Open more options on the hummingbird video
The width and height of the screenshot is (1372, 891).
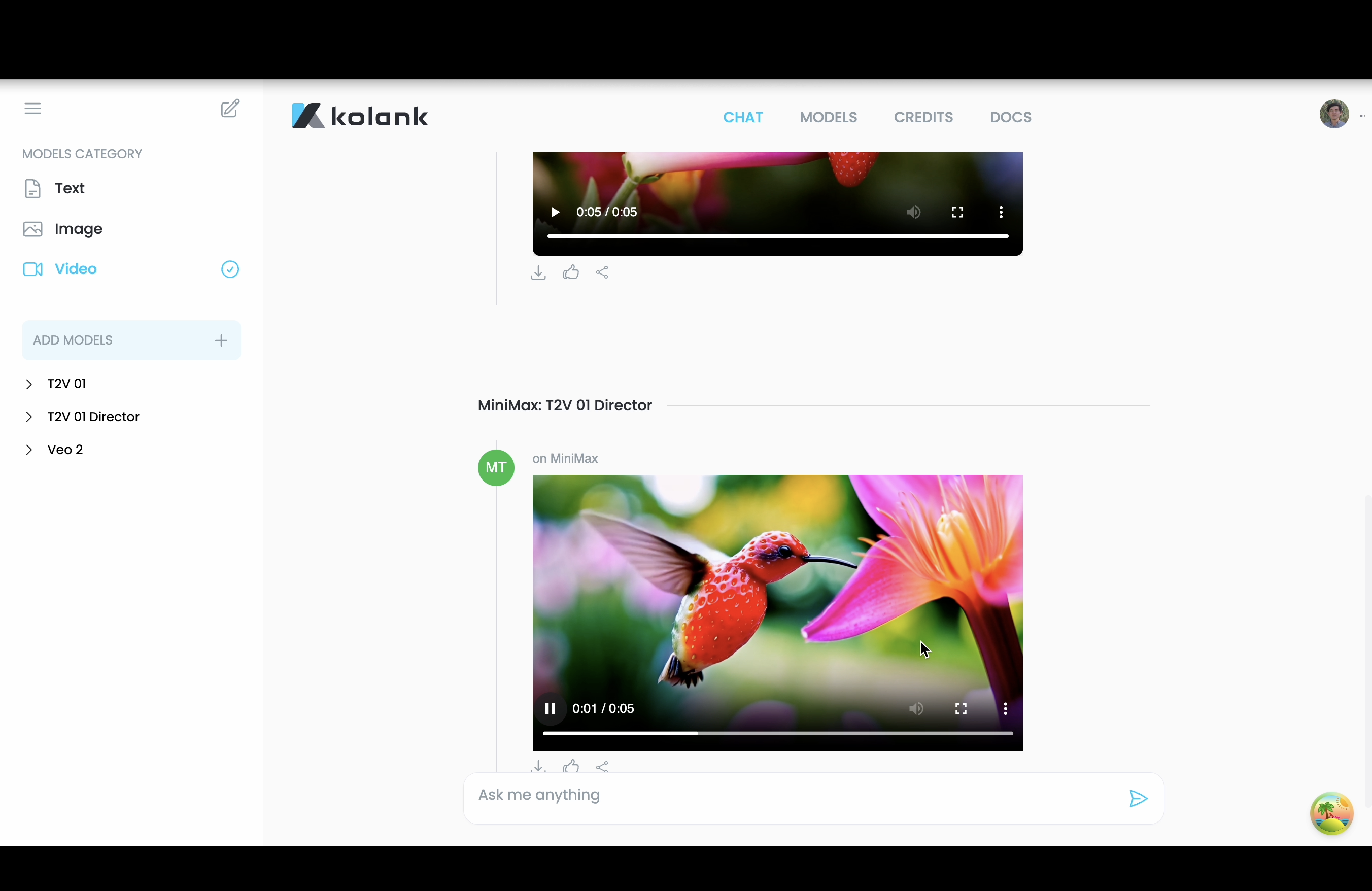[x=1005, y=709]
